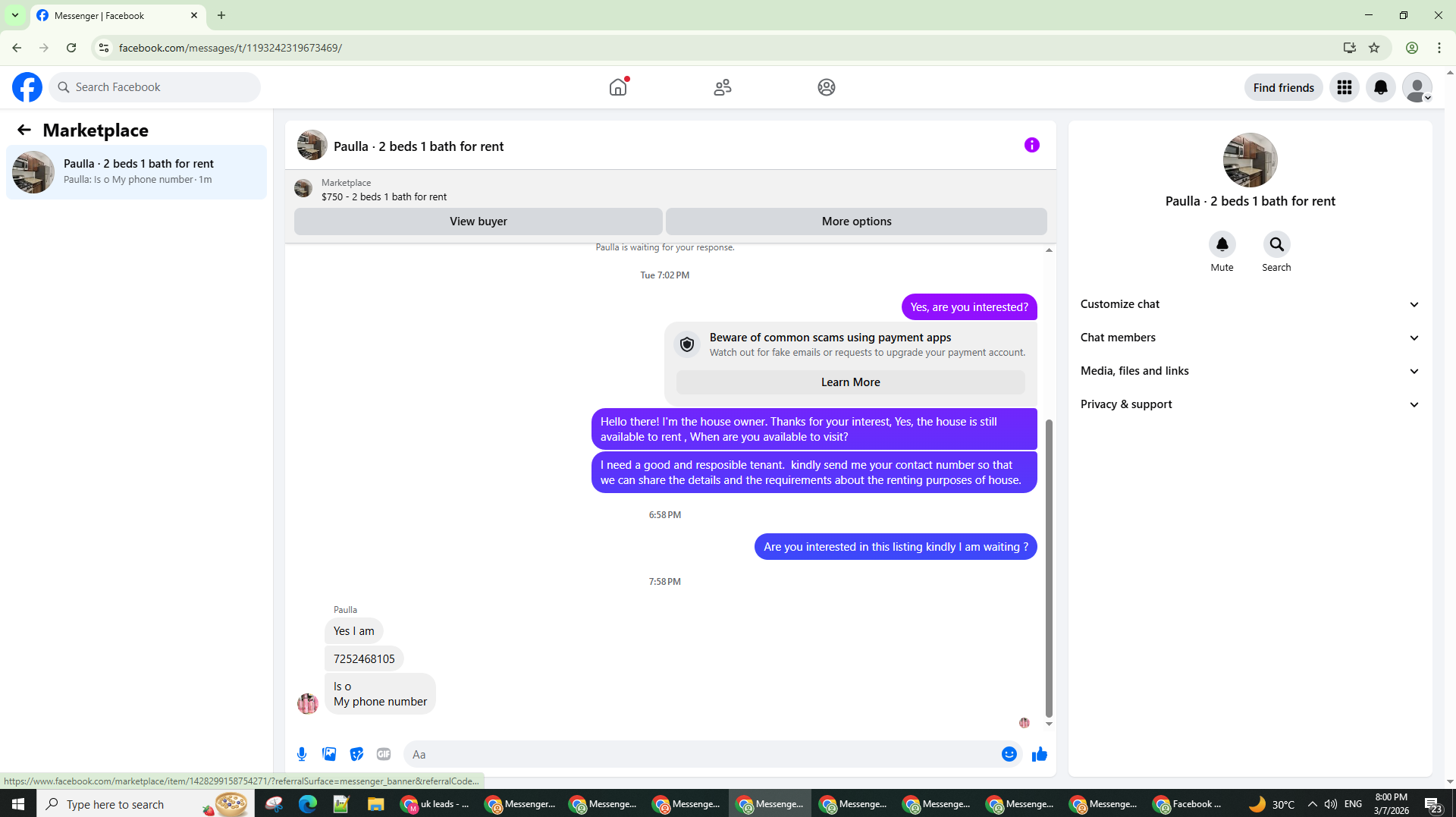This screenshot has width=1456, height=817.
Task: Open the $750 - 2 beds listing link
Action: (384, 196)
